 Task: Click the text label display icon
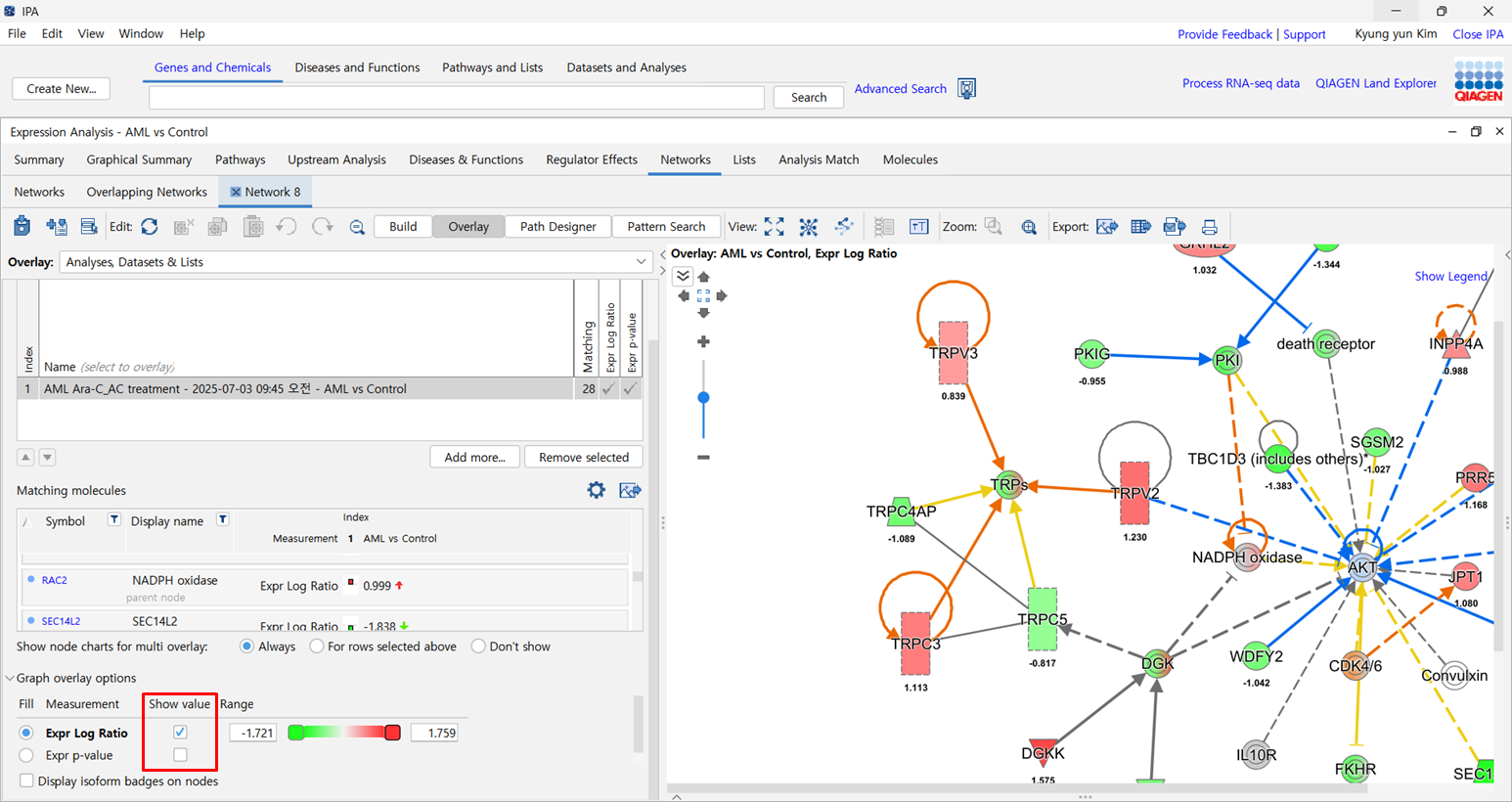[x=918, y=226]
